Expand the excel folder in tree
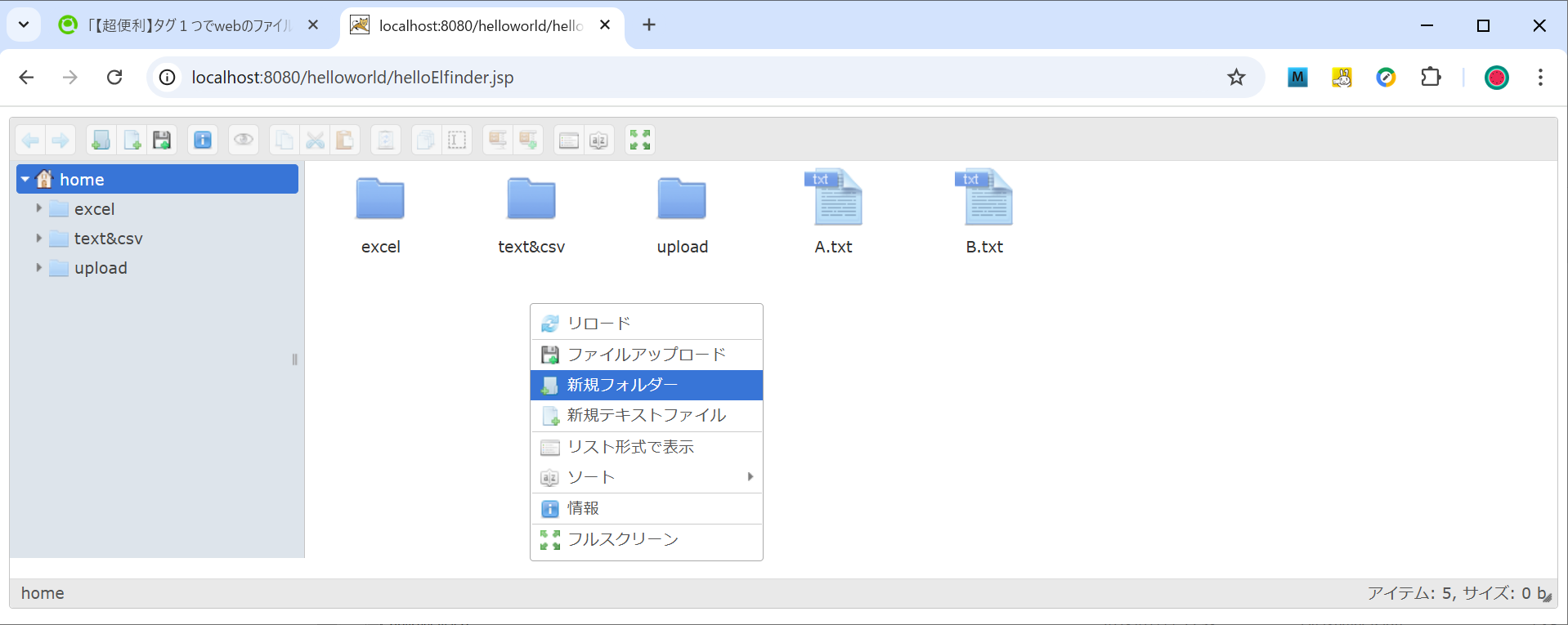The width and height of the screenshot is (1568, 625). (38, 208)
